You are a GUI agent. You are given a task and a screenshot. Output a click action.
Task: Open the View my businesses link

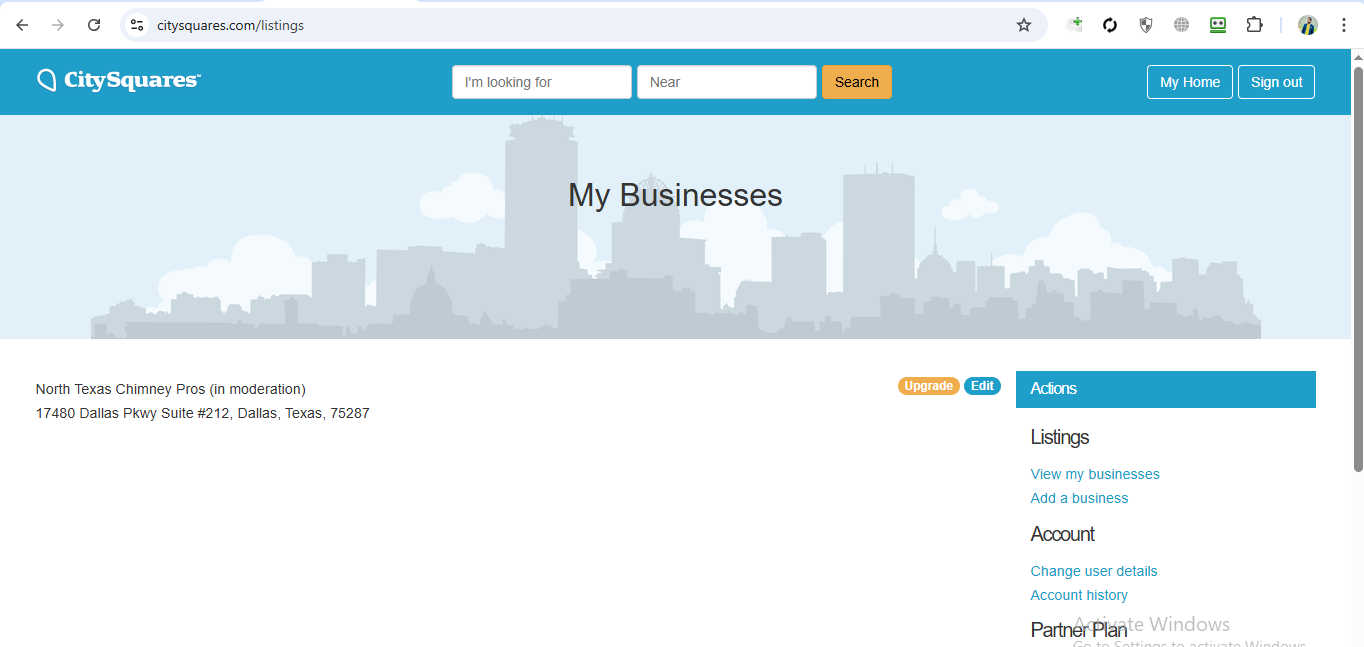pos(1095,474)
